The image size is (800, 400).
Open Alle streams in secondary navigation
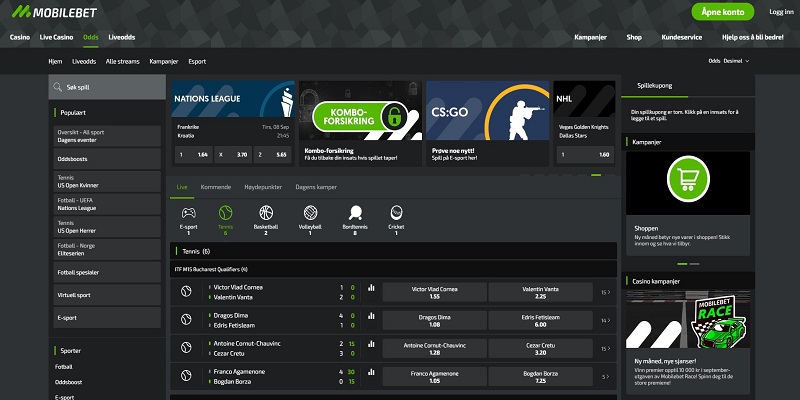[122, 61]
